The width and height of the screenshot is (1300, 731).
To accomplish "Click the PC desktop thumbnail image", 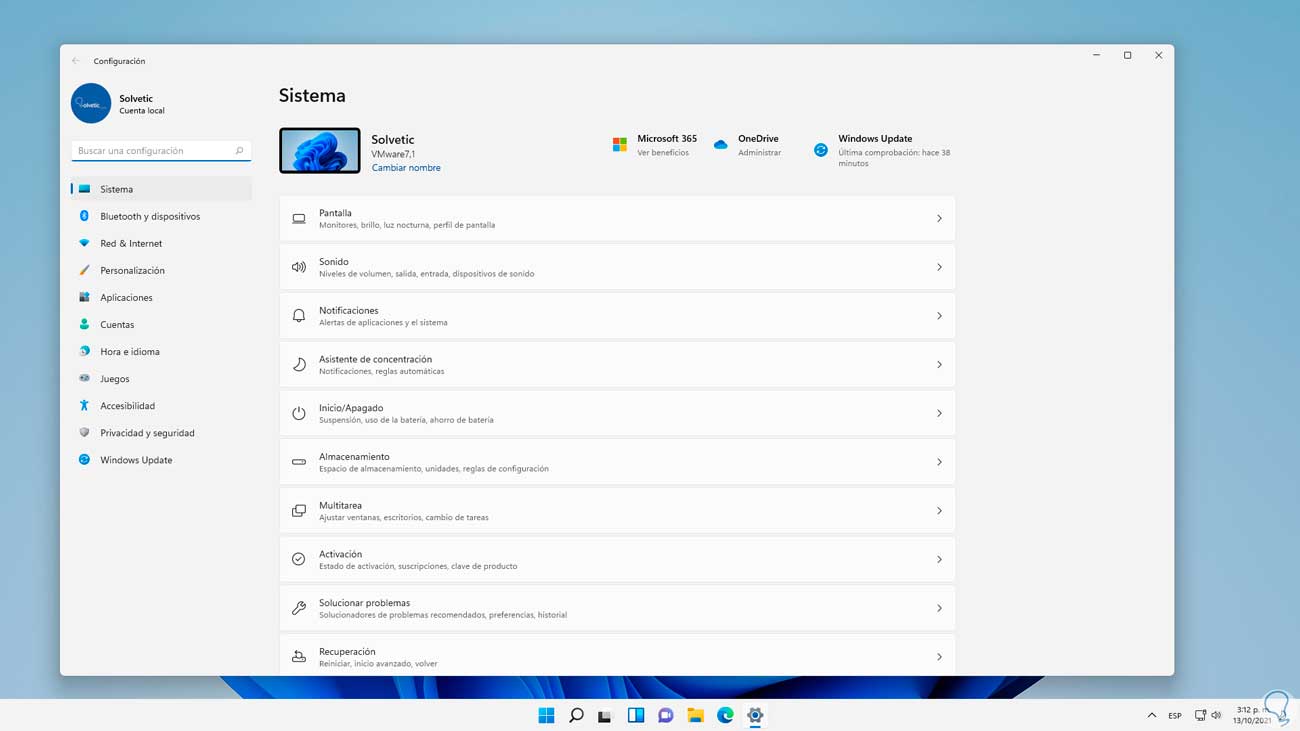I will pyautogui.click(x=320, y=150).
